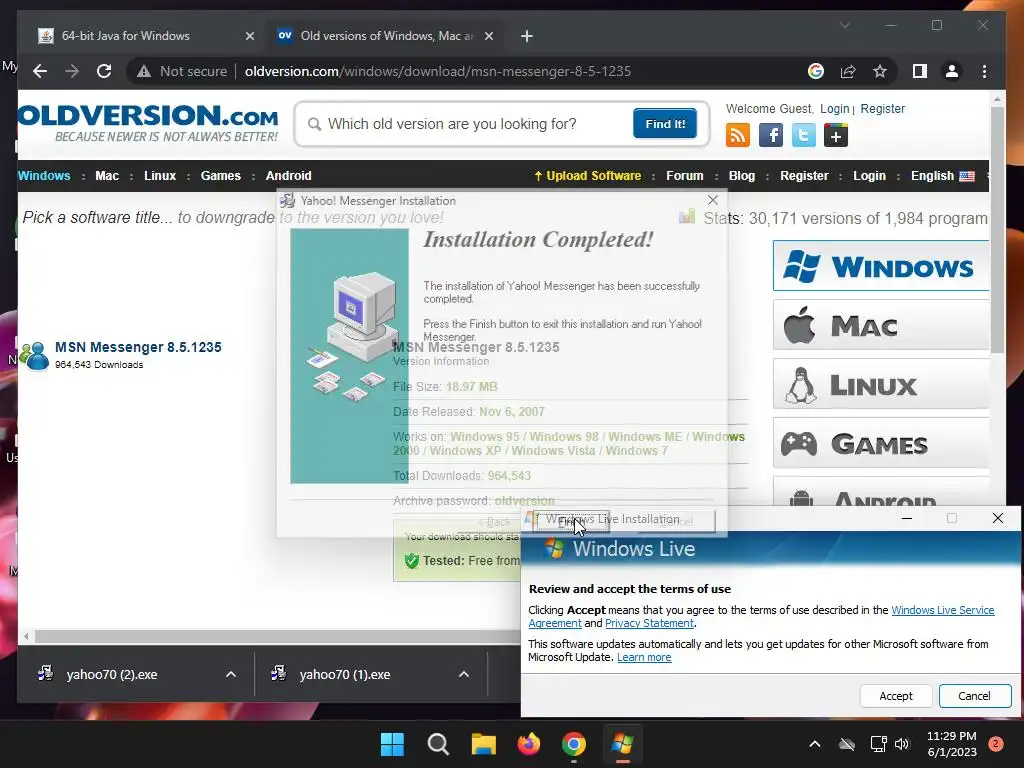The image size is (1024, 768).
Task: Launch Firefox from taskbar
Action: (x=529, y=744)
